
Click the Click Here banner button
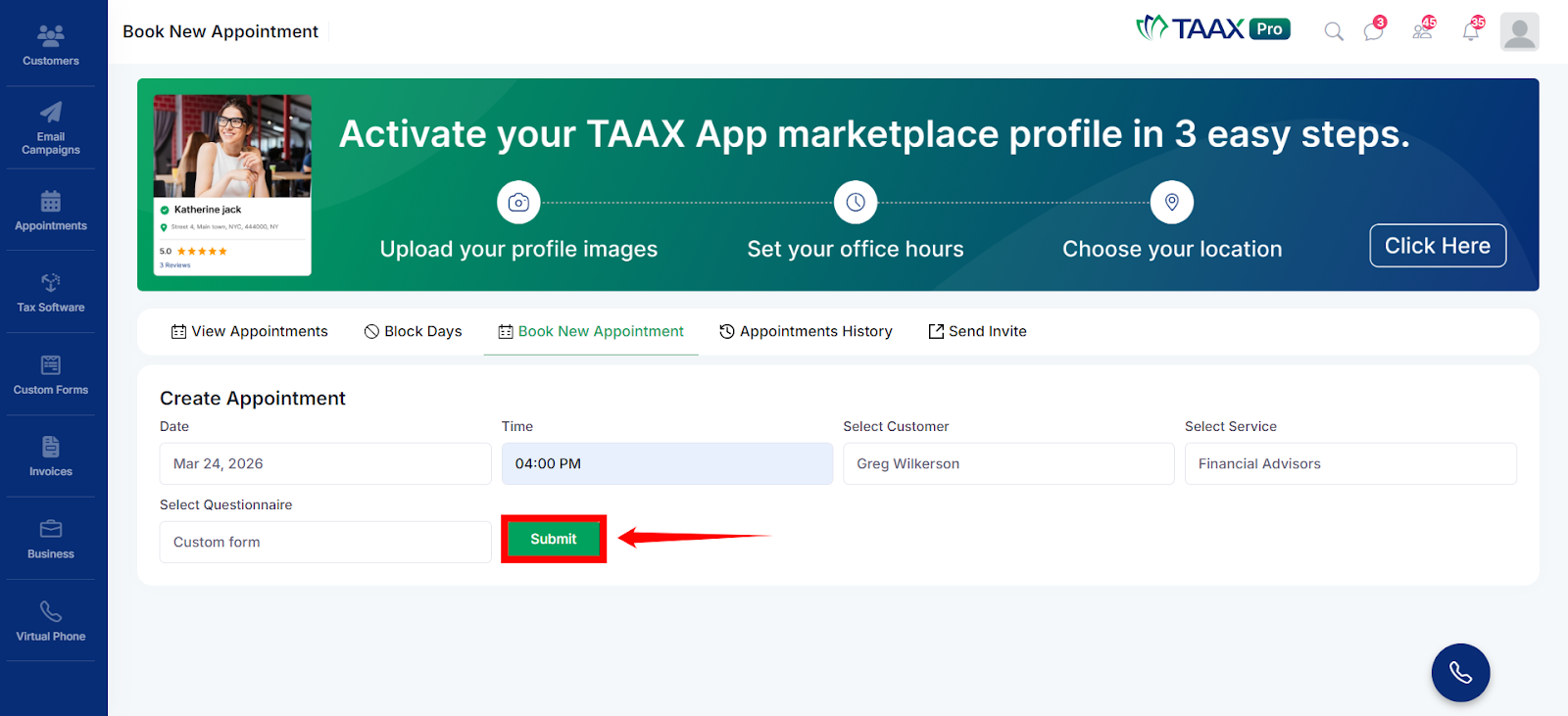click(x=1438, y=246)
